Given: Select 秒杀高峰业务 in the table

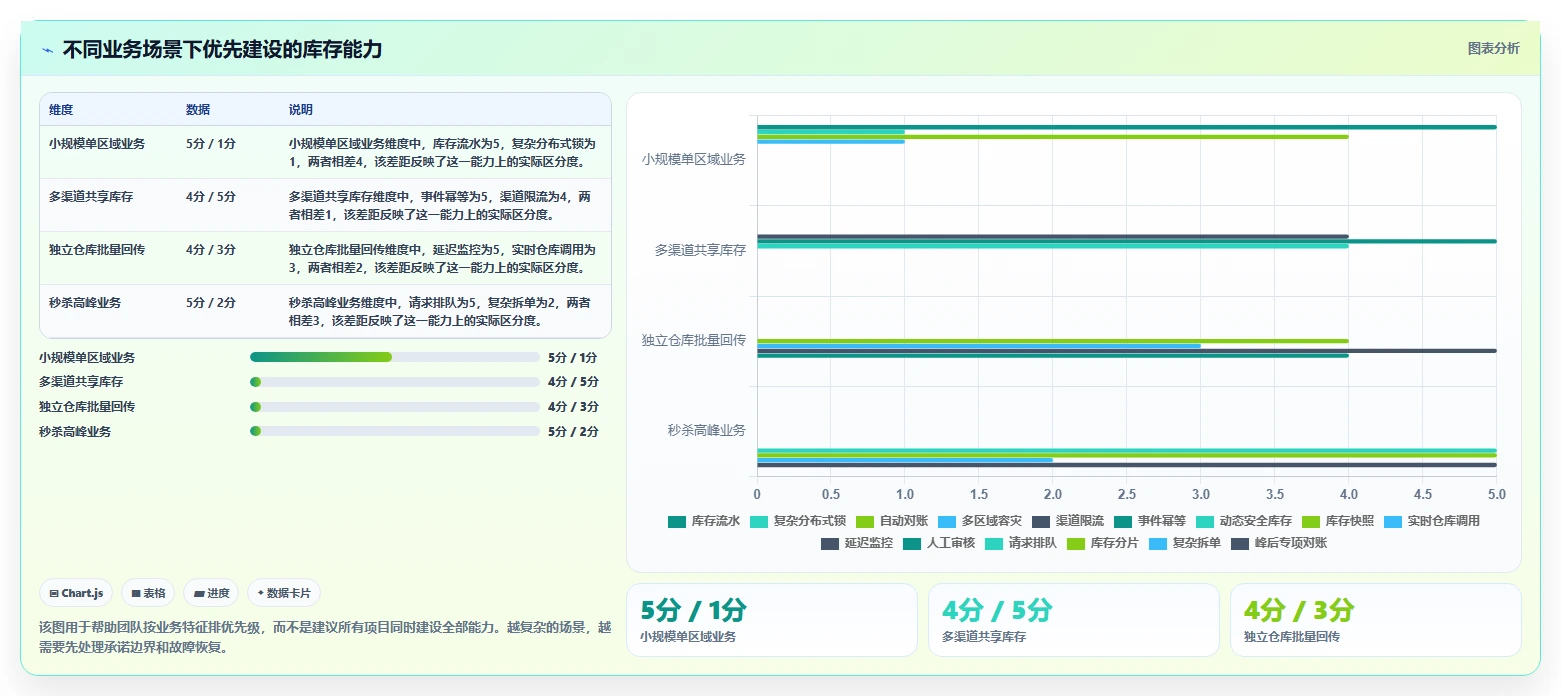Looking at the screenshot, I should 85,303.
